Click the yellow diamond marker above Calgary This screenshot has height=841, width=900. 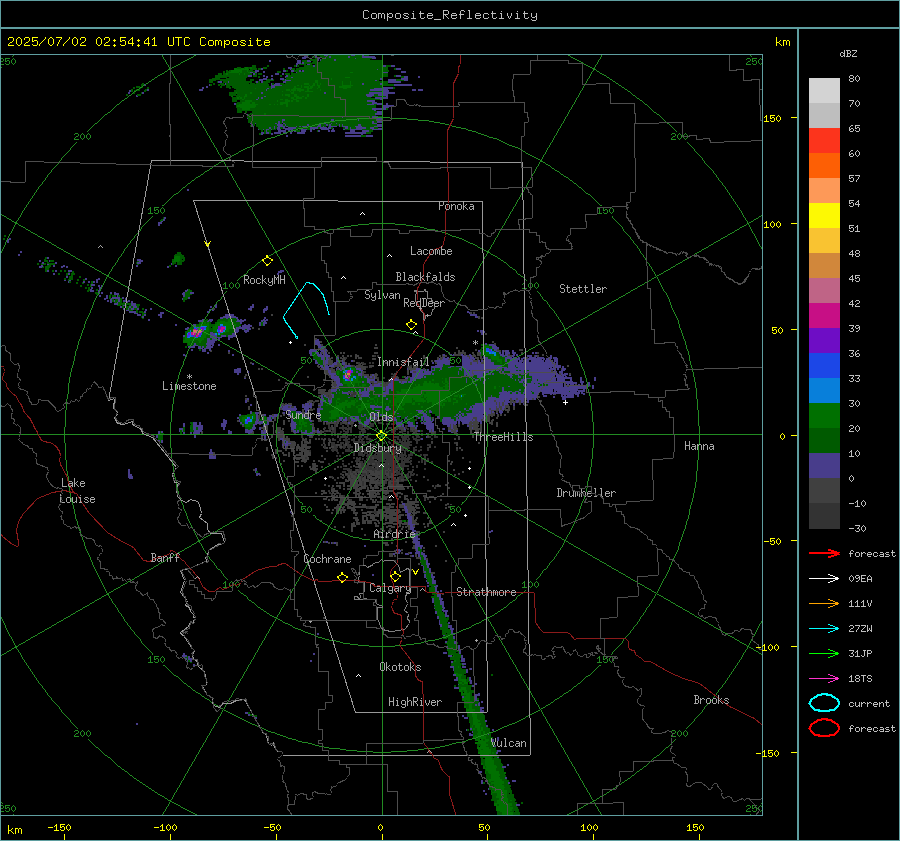tap(395, 576)
